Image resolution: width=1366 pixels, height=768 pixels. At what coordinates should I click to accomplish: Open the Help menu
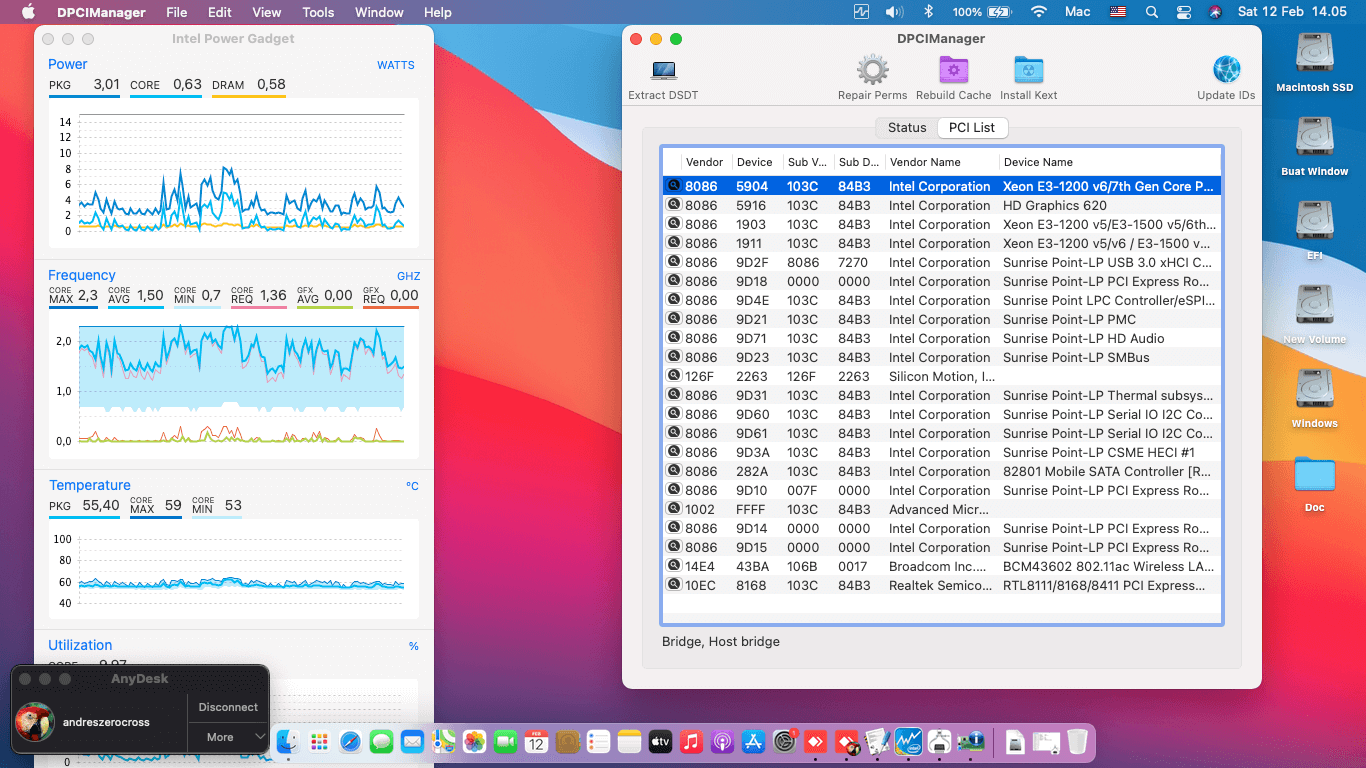[x=438, y=12]
